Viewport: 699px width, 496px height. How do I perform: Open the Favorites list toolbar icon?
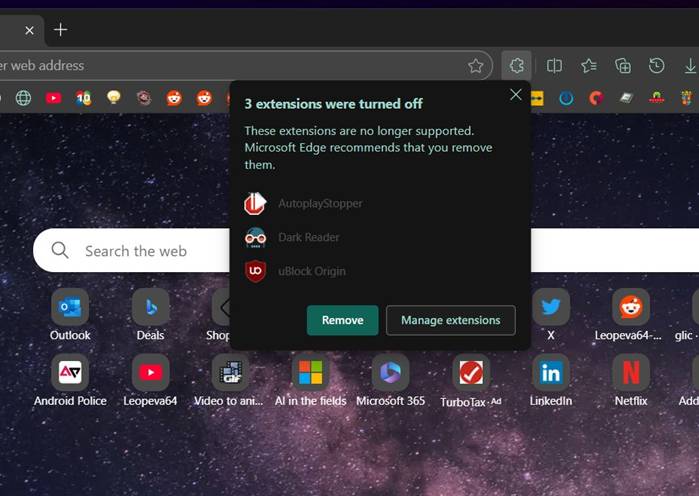pyautogui.click(x=589, y=65)
